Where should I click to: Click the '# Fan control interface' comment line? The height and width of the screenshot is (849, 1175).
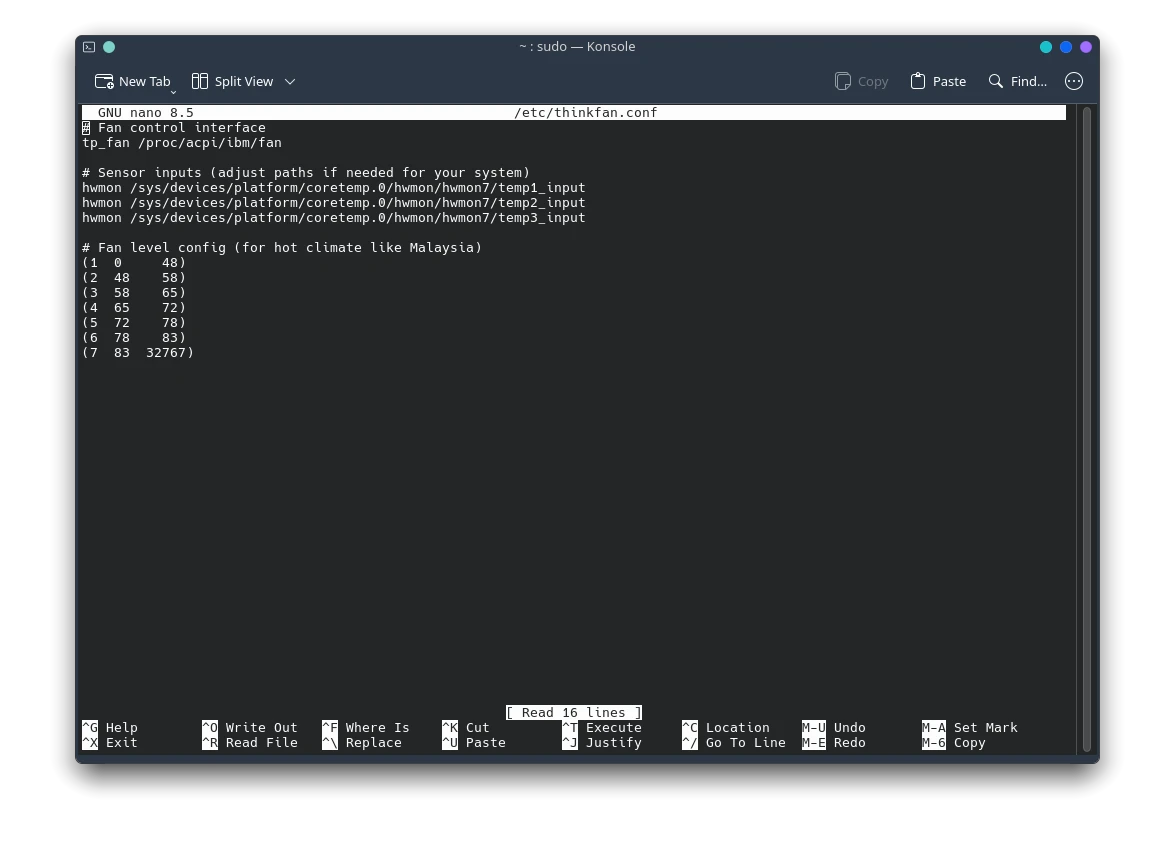tap(174, 127)
